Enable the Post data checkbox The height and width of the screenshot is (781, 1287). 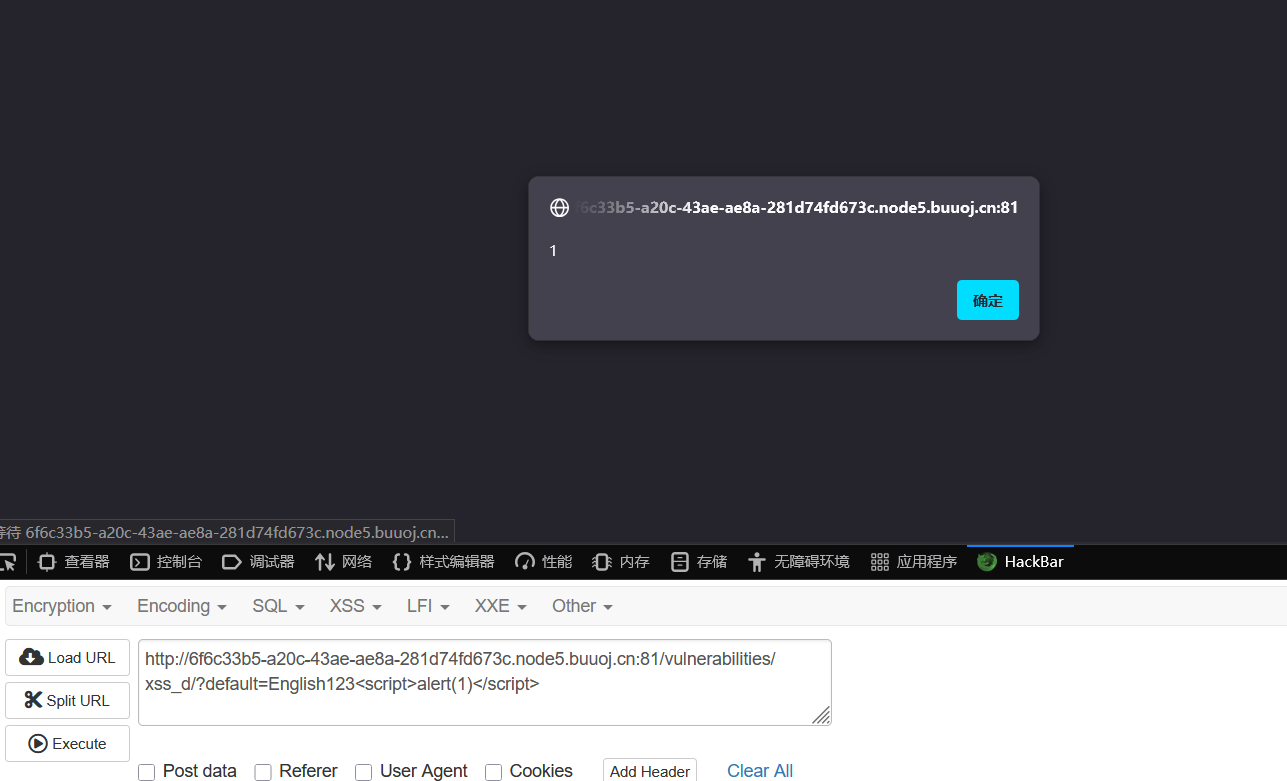[x=147, y=772]
